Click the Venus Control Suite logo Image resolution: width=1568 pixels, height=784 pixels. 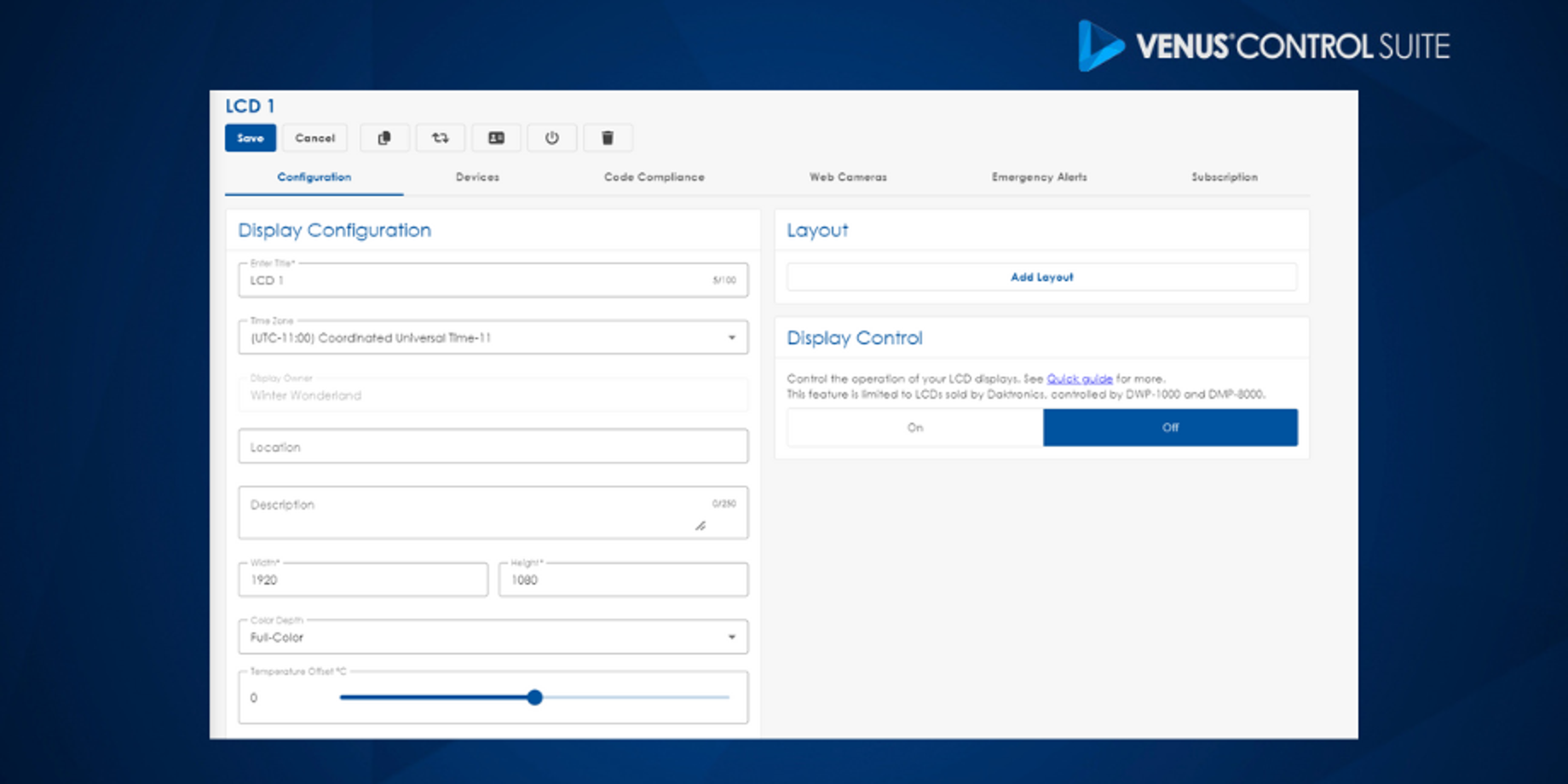pos(1264,46)
